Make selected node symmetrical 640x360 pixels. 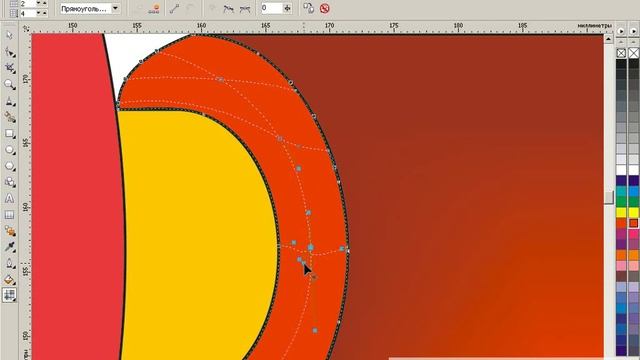click(244, 9)
